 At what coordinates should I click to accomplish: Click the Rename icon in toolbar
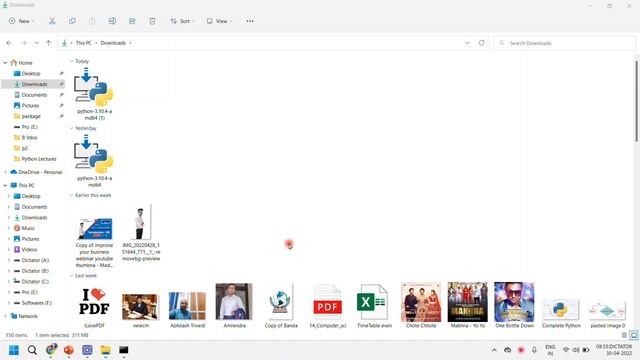point(112,21)
